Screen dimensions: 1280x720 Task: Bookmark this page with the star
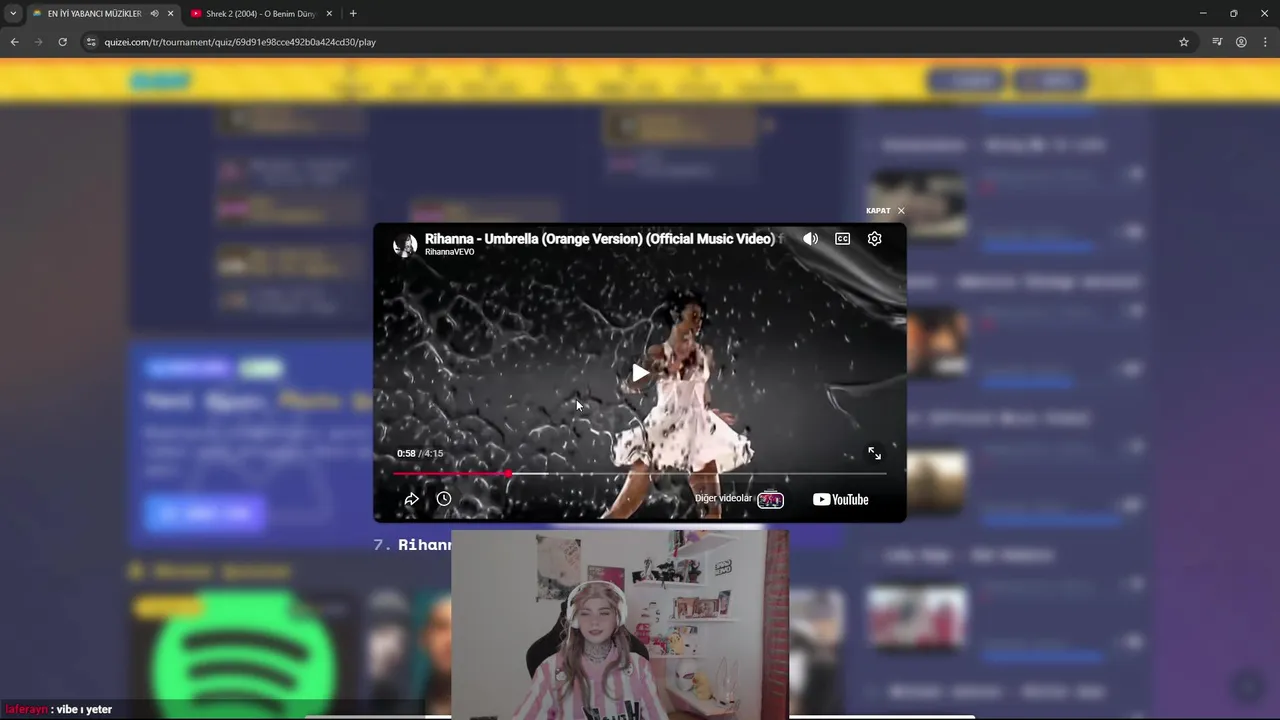pyautogui.click(x=1184, y=42)
